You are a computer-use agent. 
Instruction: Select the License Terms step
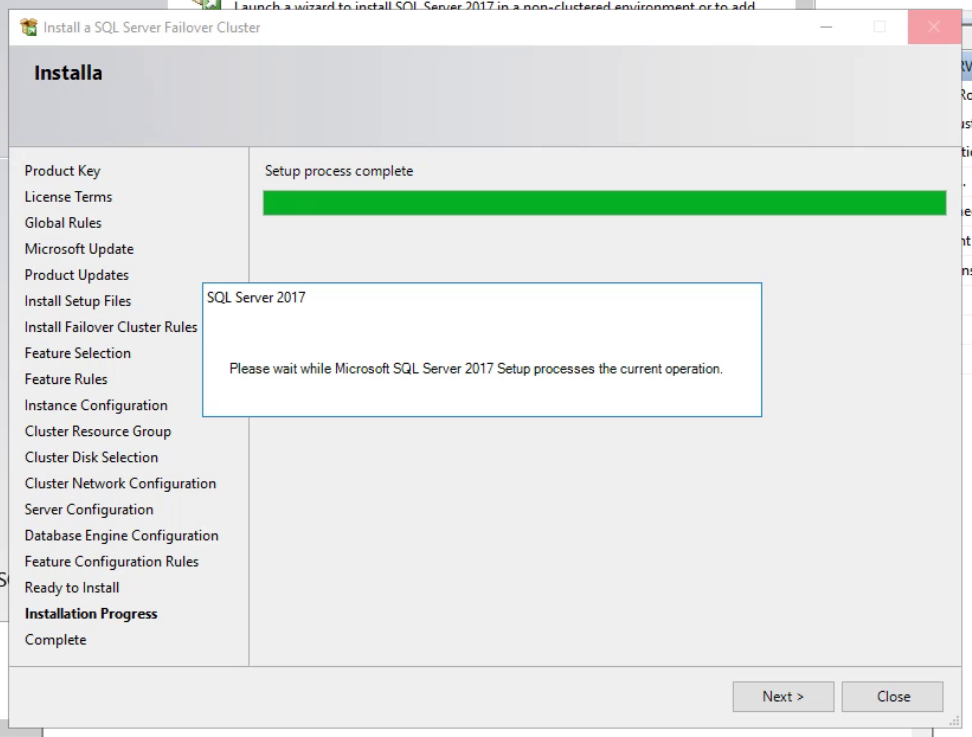pos(68,196)
